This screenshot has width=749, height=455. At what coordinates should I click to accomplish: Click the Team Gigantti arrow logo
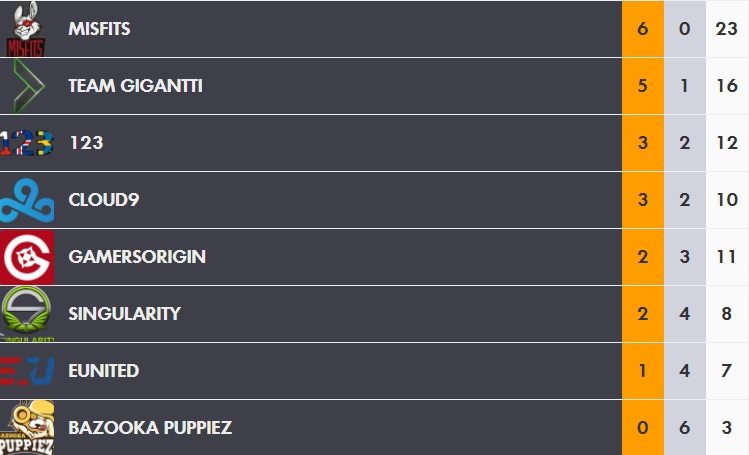pos(27,86)
